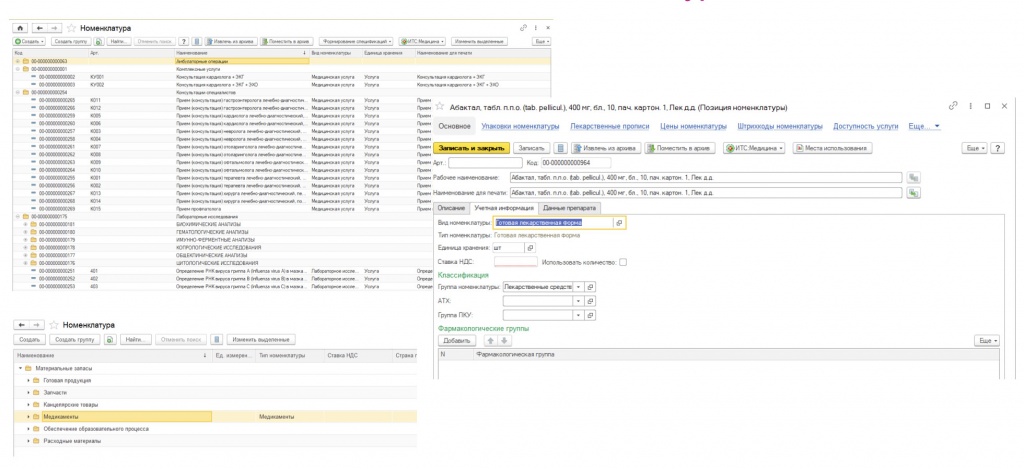Switch to Описание tab

coord(451,208)
